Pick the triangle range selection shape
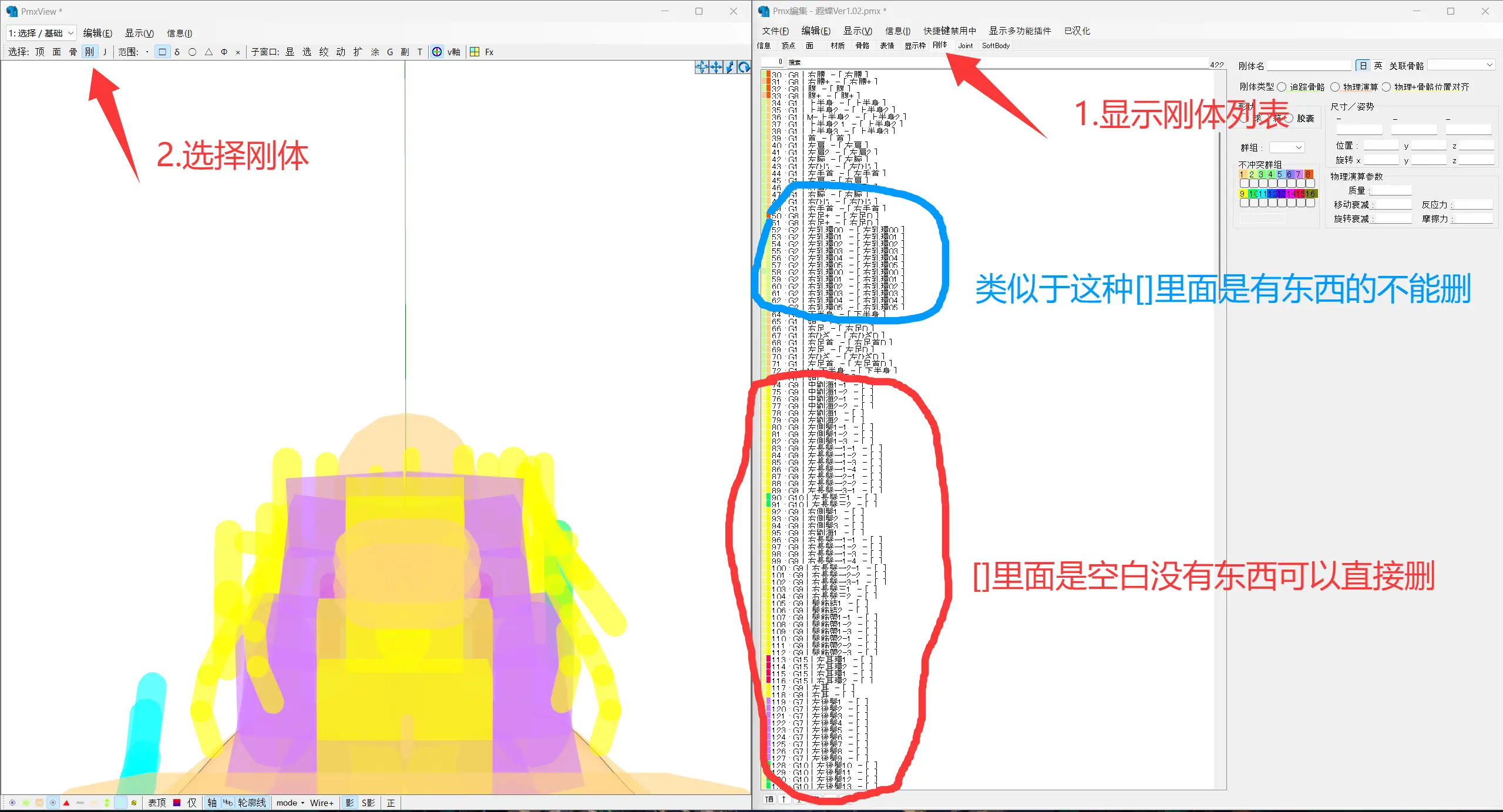 [x=209, y=52]
